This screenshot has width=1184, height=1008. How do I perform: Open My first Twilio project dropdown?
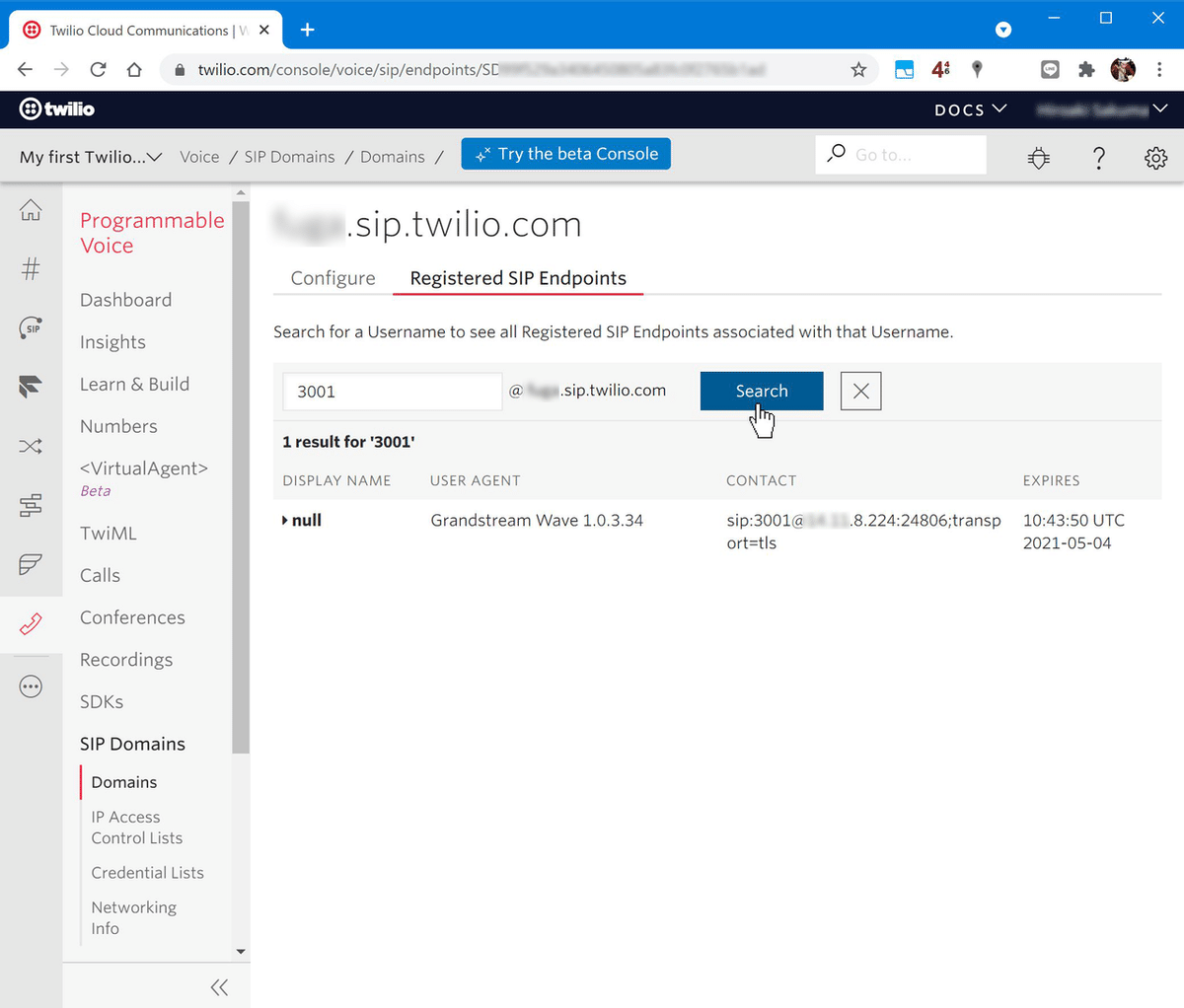[91, 156]
